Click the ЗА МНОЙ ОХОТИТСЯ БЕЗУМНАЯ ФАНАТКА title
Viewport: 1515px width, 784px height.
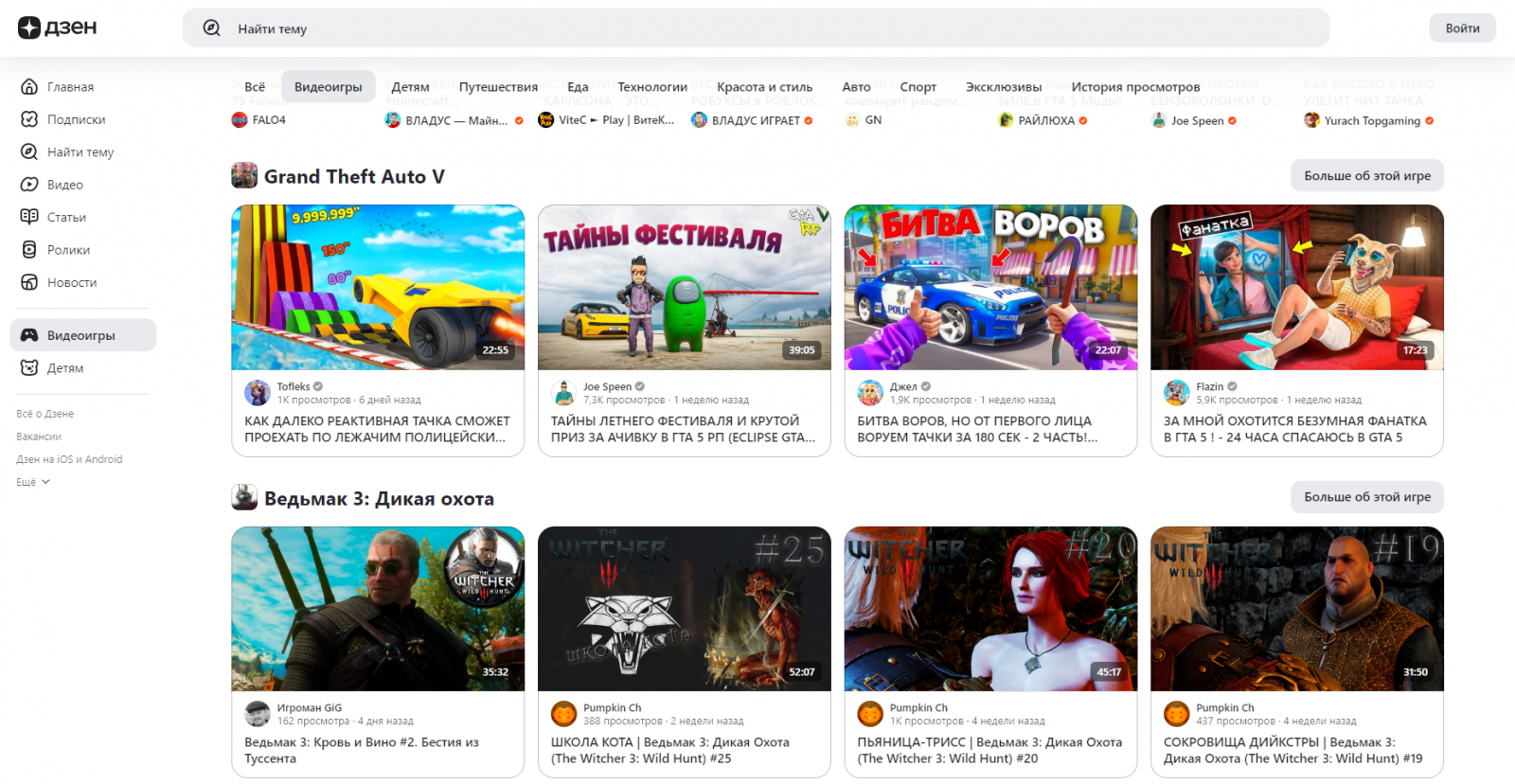pos(1294,429)
